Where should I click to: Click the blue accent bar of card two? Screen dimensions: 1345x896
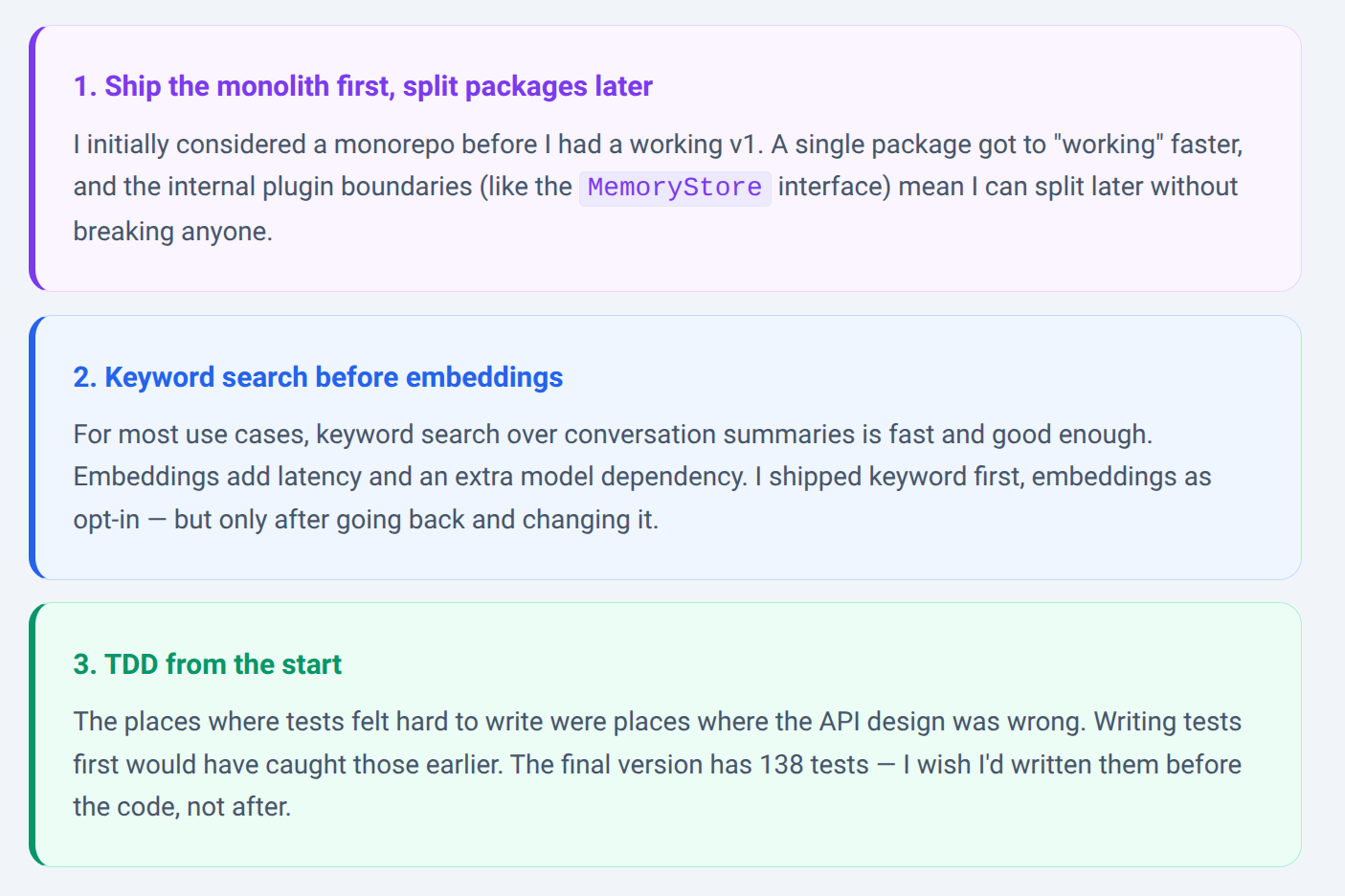[x=34, y=447]
